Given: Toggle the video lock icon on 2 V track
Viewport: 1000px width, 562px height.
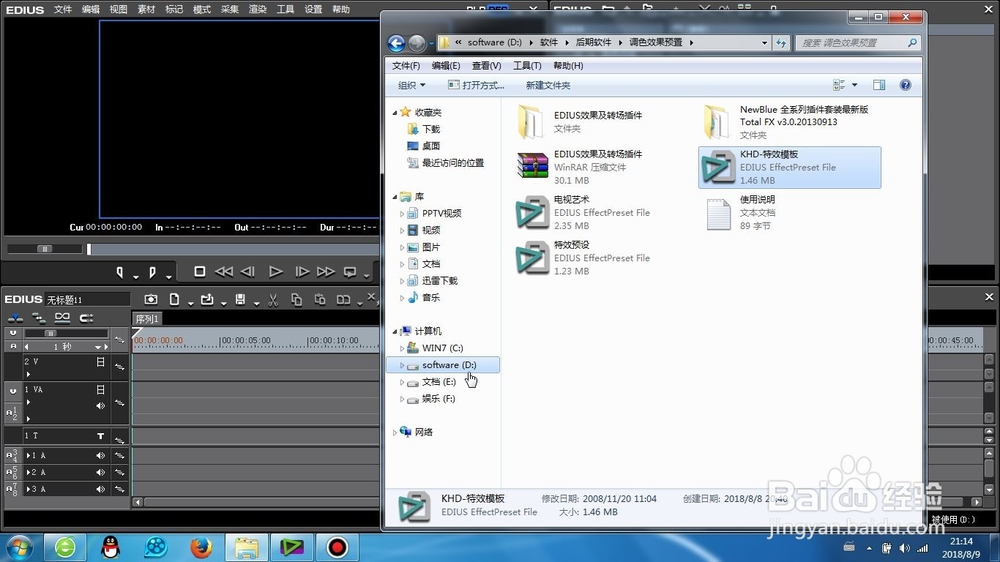Looking at the screenshot, I should pyautogui.click(x=100, y=362).
